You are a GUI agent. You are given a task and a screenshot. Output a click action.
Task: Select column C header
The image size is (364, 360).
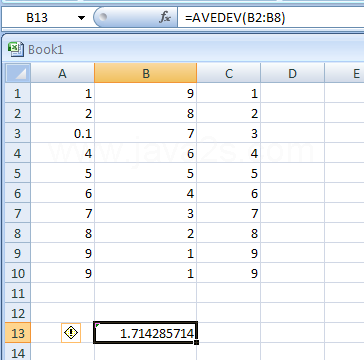point(229,73)
